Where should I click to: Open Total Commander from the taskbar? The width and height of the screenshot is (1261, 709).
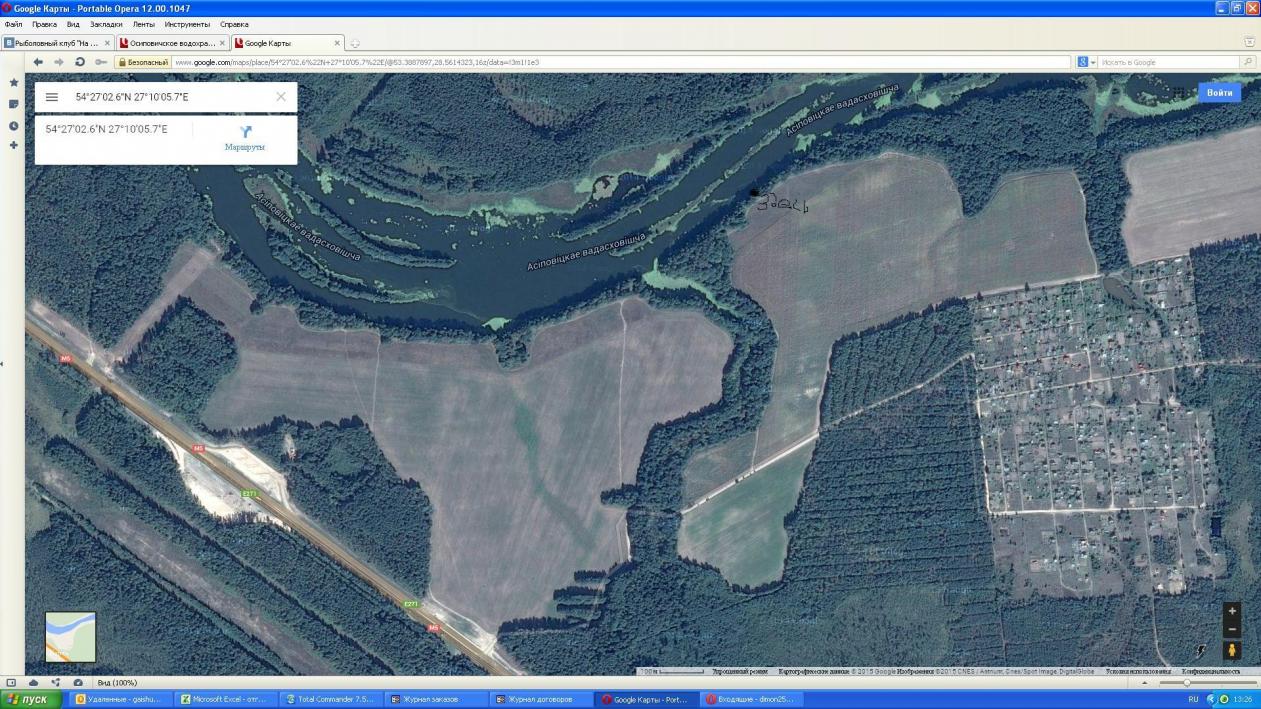(x=328, y=699)
